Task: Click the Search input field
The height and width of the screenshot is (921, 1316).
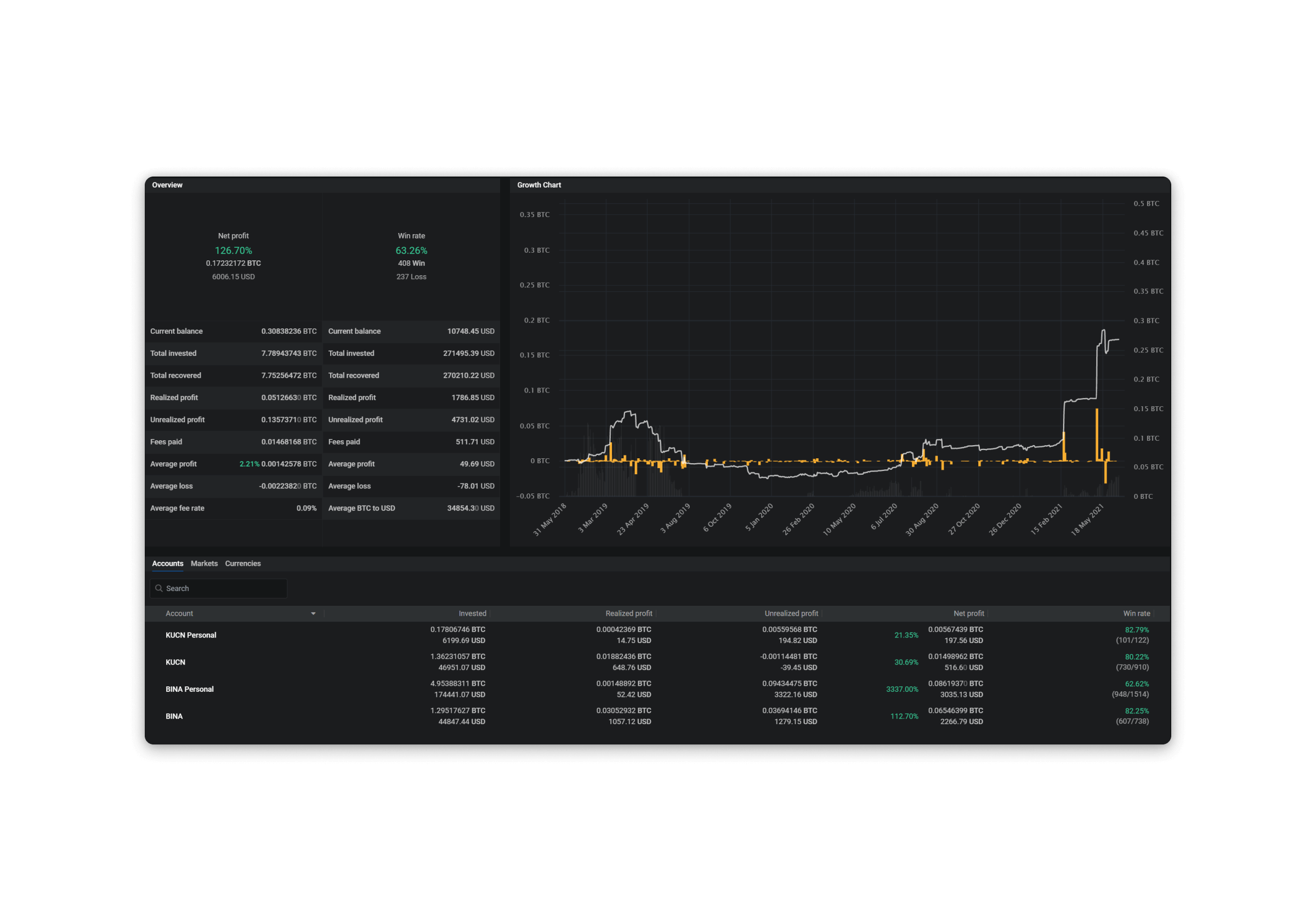Action: point(218,588)
